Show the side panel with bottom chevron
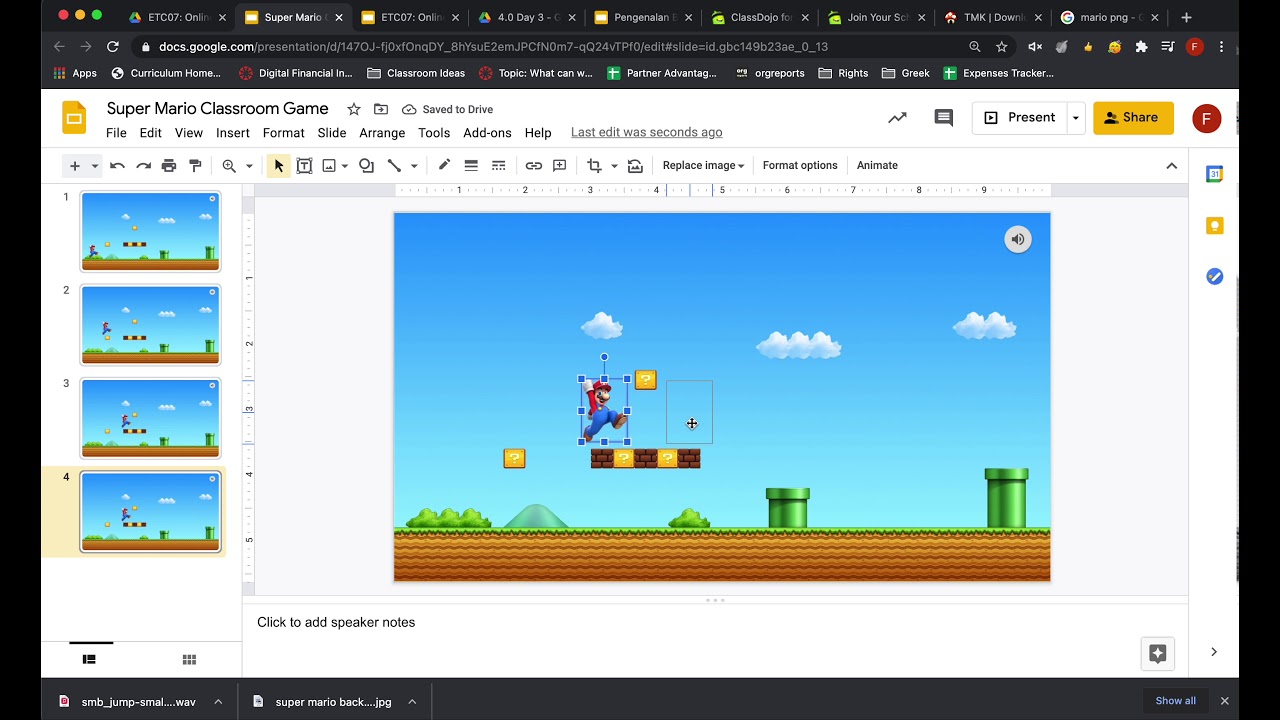Image resolution: width=1280 pixels, height=720 pixels. coord(1214,652)
